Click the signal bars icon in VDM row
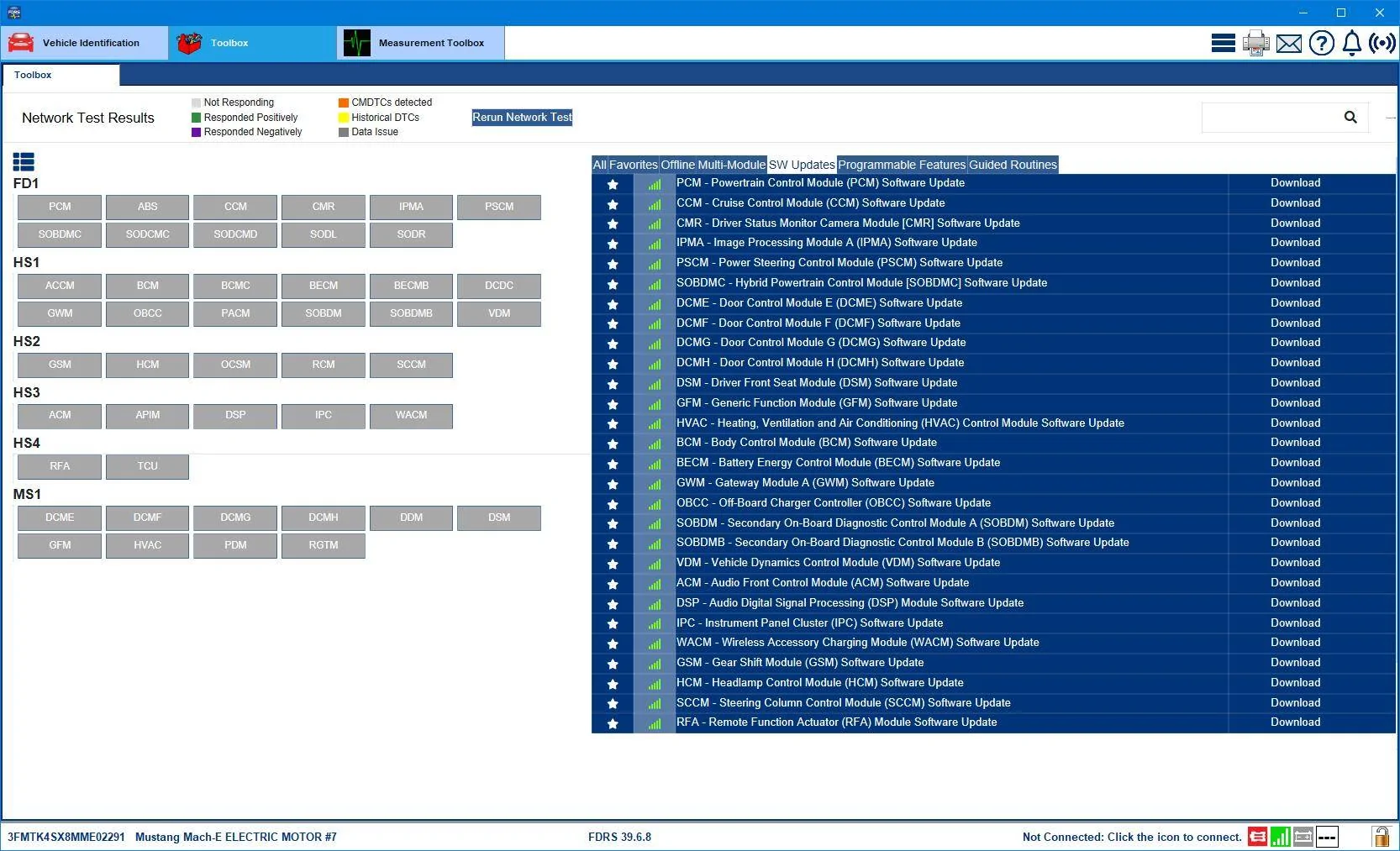The width and height of the screenshot is (1400, 851). 654,564
